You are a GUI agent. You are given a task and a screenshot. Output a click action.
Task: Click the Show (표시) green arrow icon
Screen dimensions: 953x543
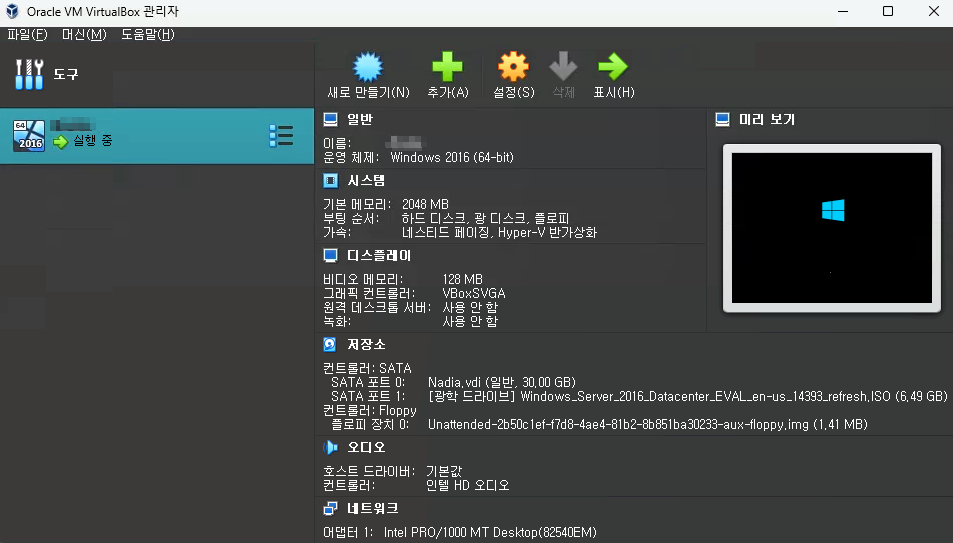(613, 66)
